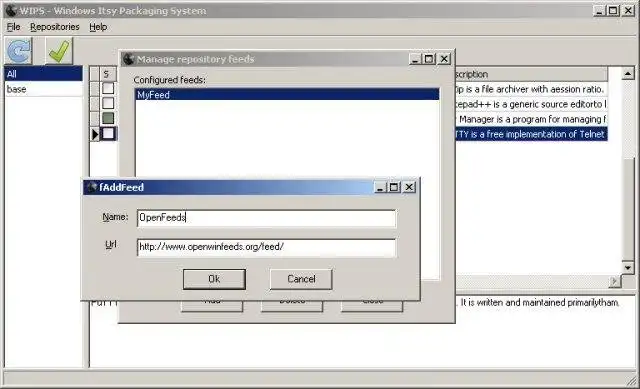Click the package list scroll down arrow
640x389 pixels.
click(x=628, y=268)
